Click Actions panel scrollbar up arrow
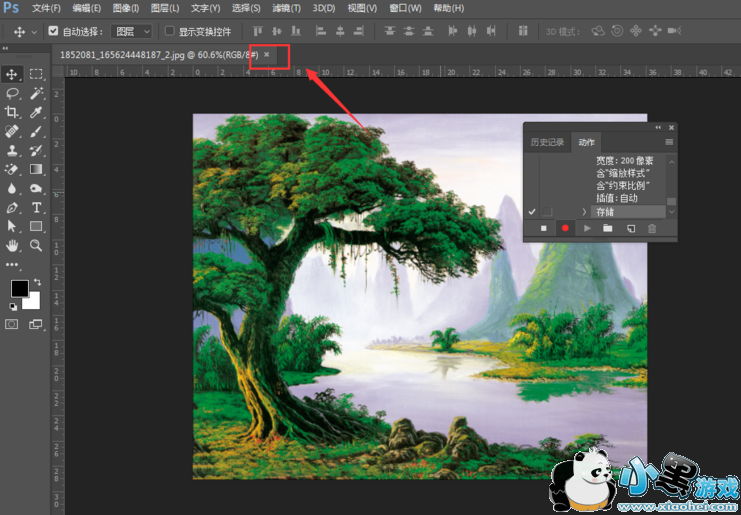The width and height of the screenshot is (741, 515). click(672, 162)
